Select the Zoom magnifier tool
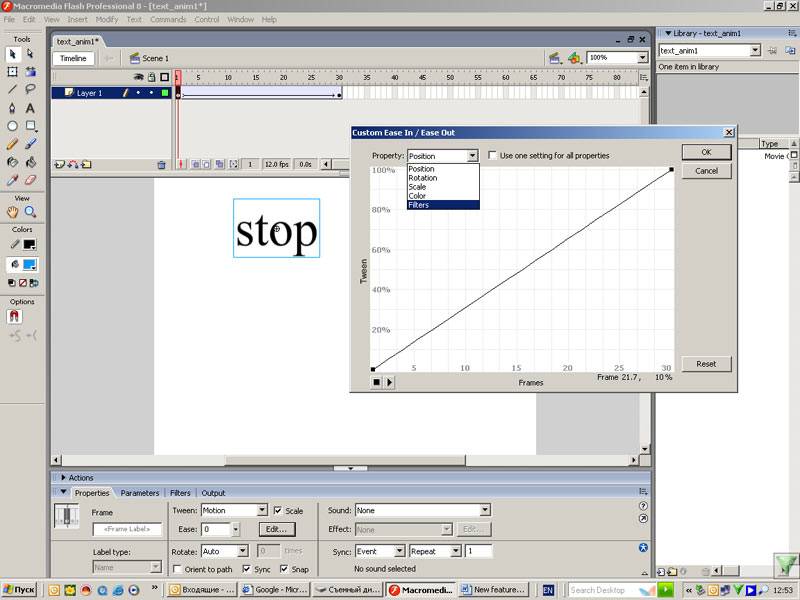 [x=30, y=212]
